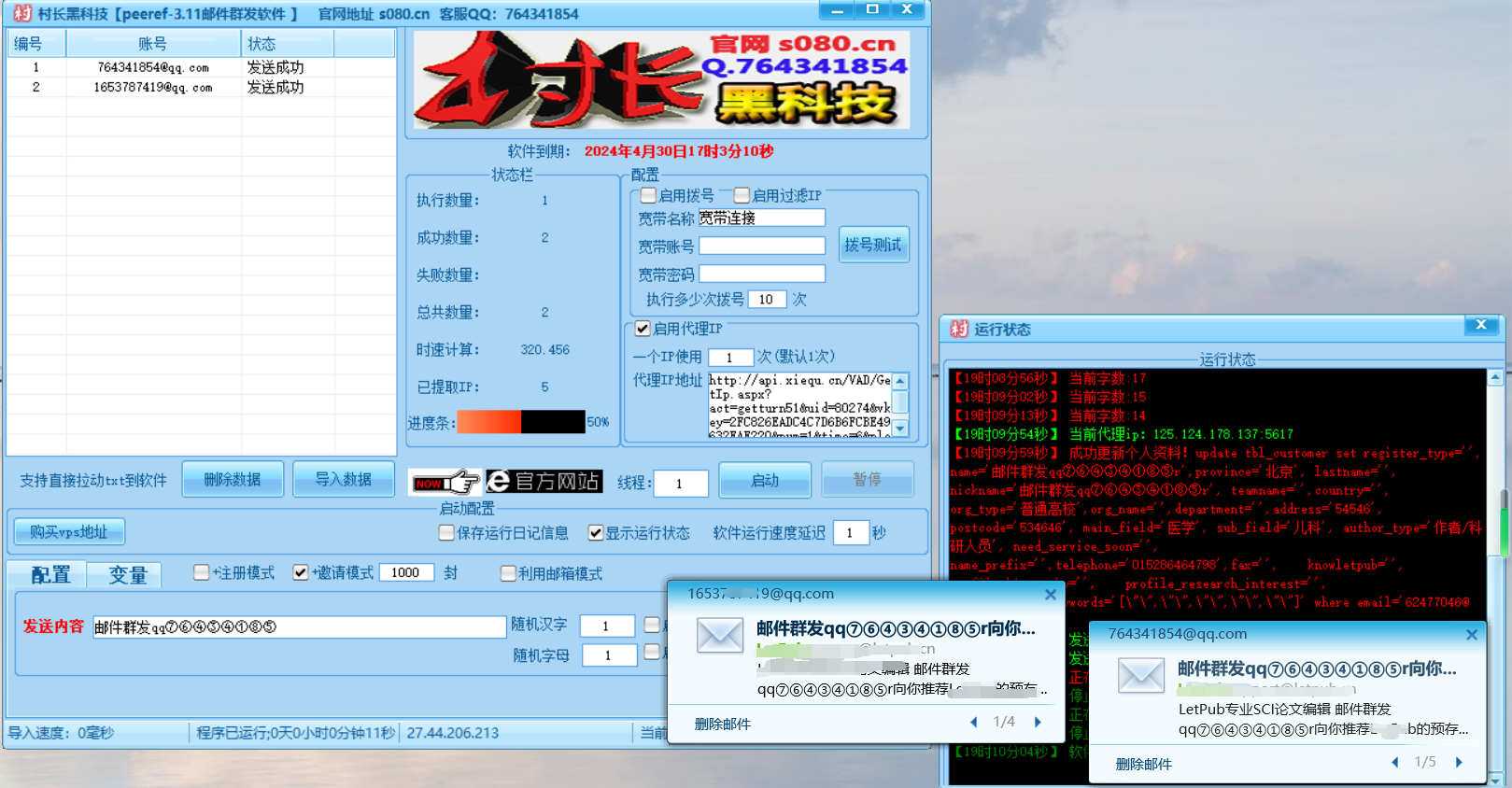Go to previous mail in the 1/4 notification
1512x788 pixels.
pyautogui.click(x=974, y=722)
